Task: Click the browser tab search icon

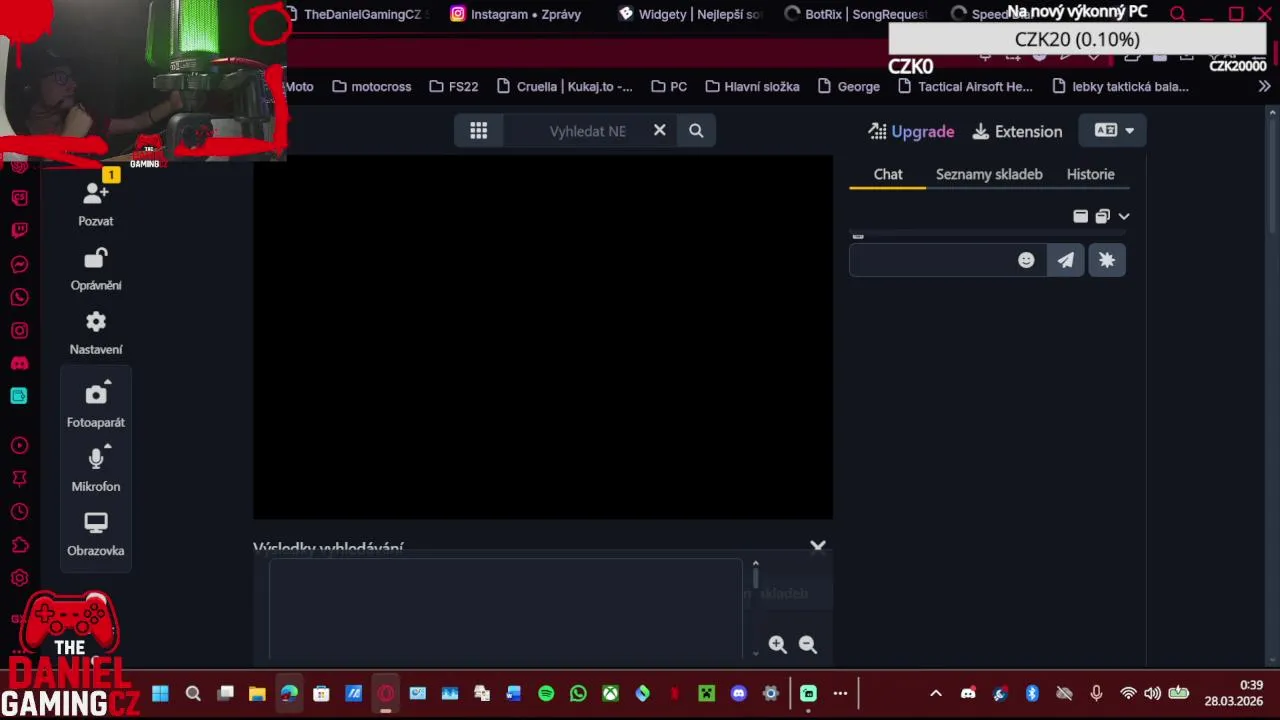Action: pyautogui.click(x=1177, y=14)
